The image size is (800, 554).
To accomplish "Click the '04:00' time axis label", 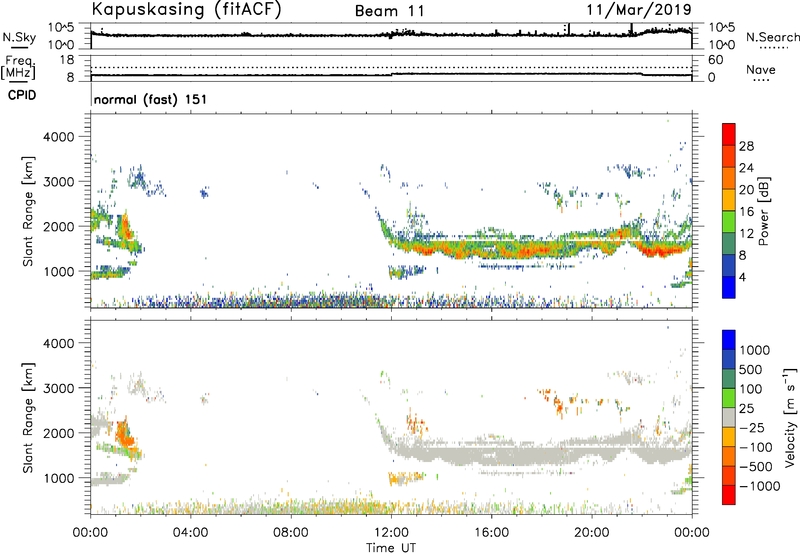I will point(190,533).
